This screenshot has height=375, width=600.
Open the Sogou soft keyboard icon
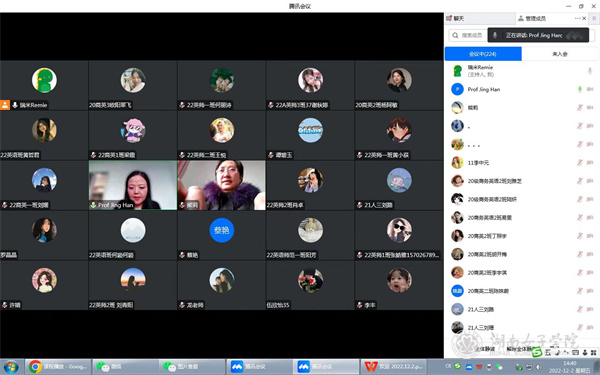[x=575, y=352]
